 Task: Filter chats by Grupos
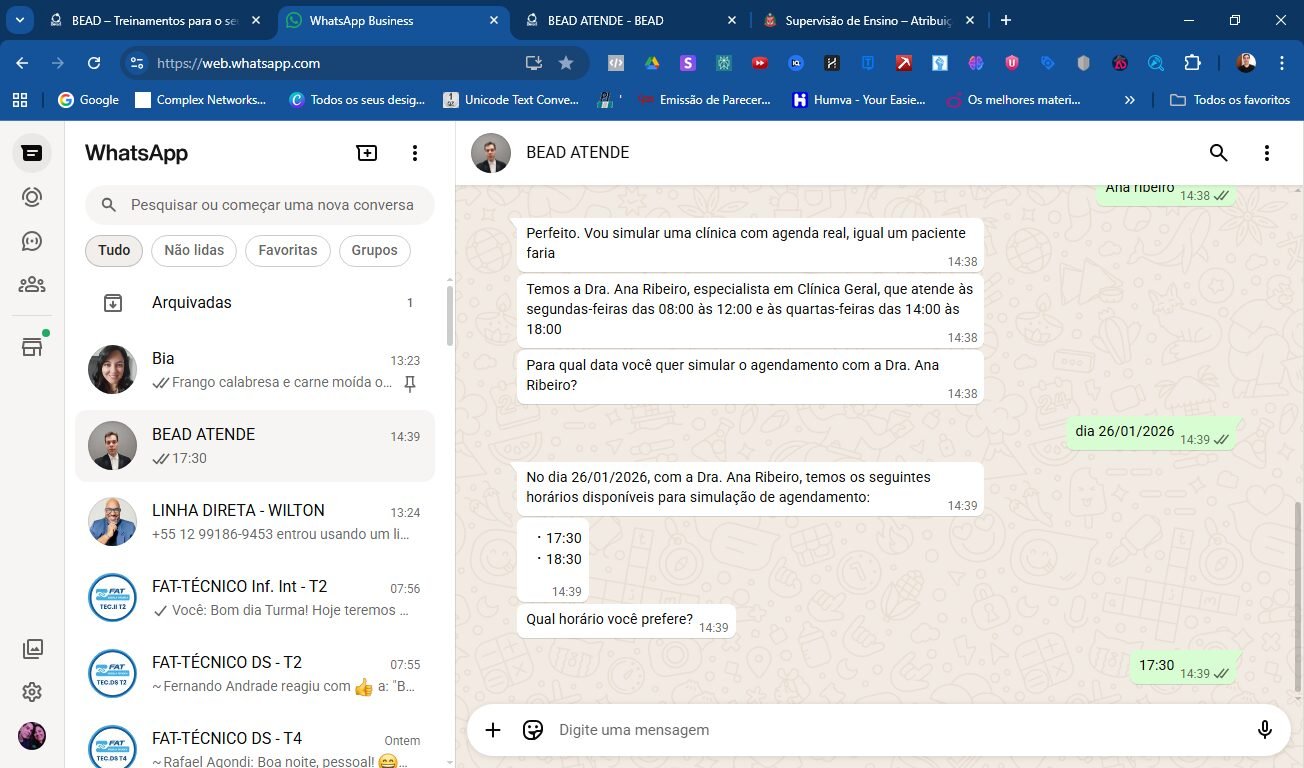[x=374, y=250]
